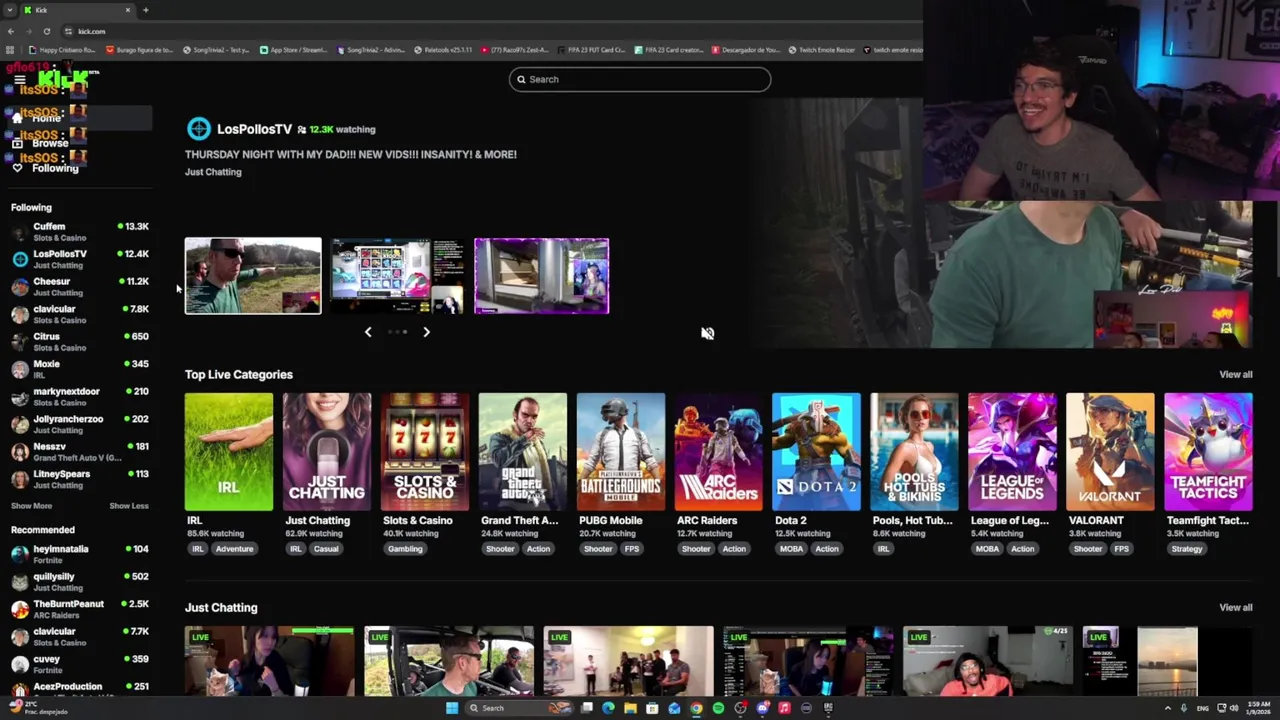Click Citrus avatar in Following list
The height and width of the screenshot is (720, 1280).
click(20, 342)
